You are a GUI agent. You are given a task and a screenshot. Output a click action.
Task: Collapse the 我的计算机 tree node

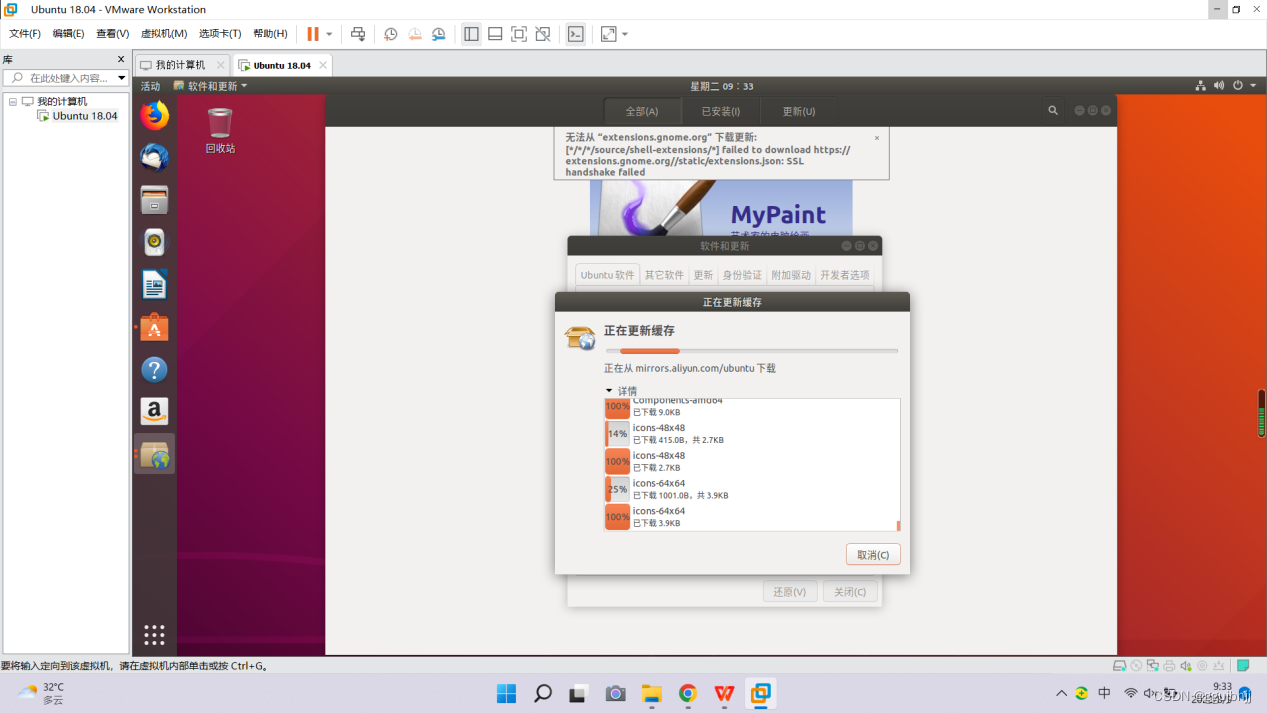coord(13,102)
